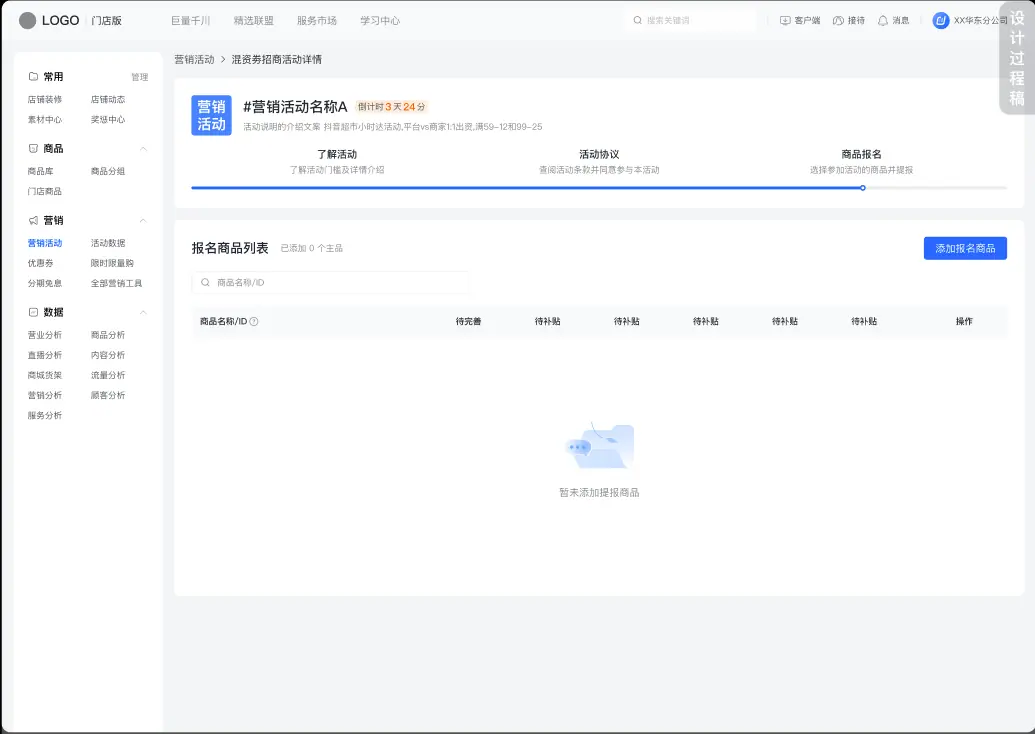The height and width of the screenshot is (734, 1035).
Task: Click the 门店版 label beside logo
Action: click(107, 20)
